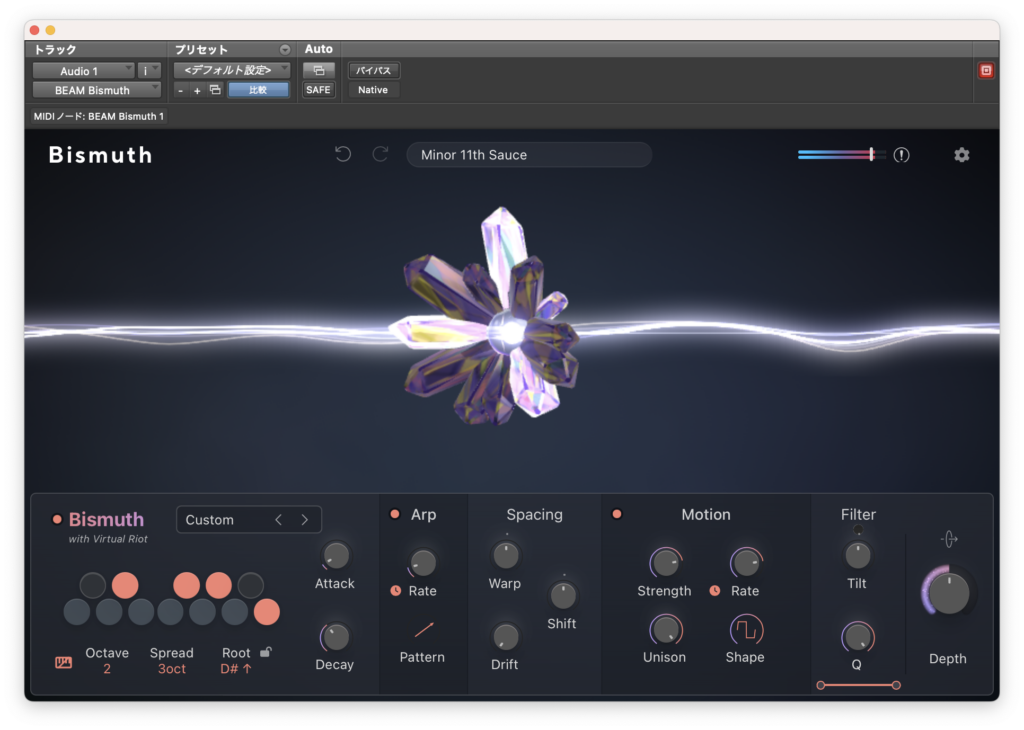This screenshot has height=730, width=1024.
Task: Click the Octave value 2
Action: click(x=107, y=669)
